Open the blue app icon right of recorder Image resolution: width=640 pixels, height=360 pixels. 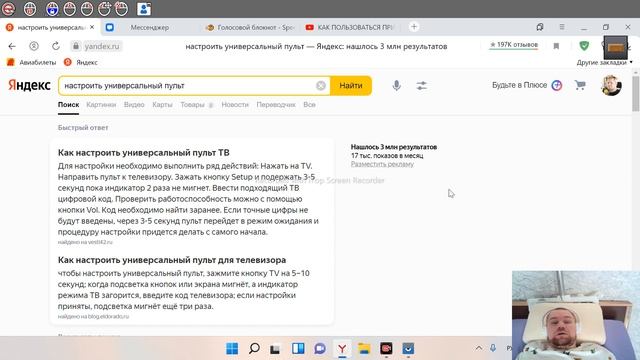coord(408,349)
